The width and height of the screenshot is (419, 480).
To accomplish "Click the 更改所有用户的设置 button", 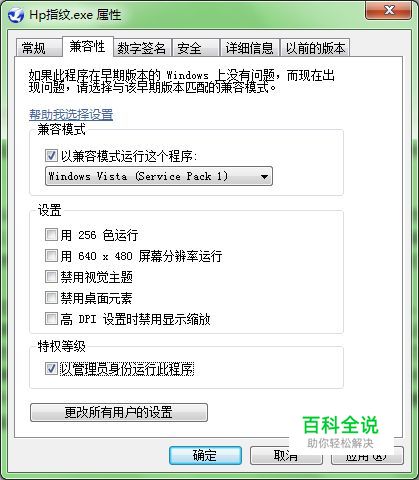I will (119, 412).
